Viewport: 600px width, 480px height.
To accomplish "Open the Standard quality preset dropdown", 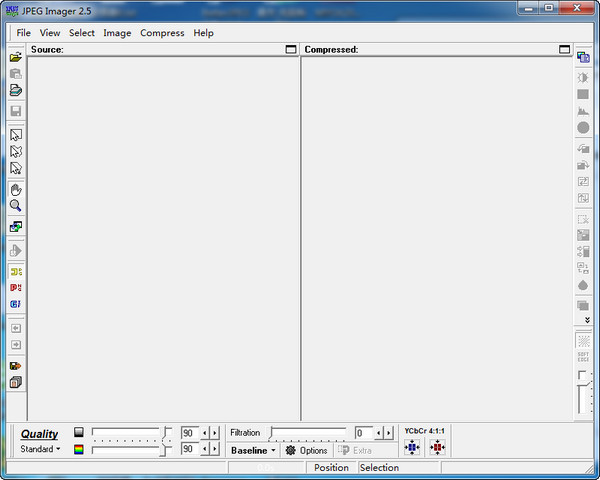I will pyautogui.click(x=41, y=450).
